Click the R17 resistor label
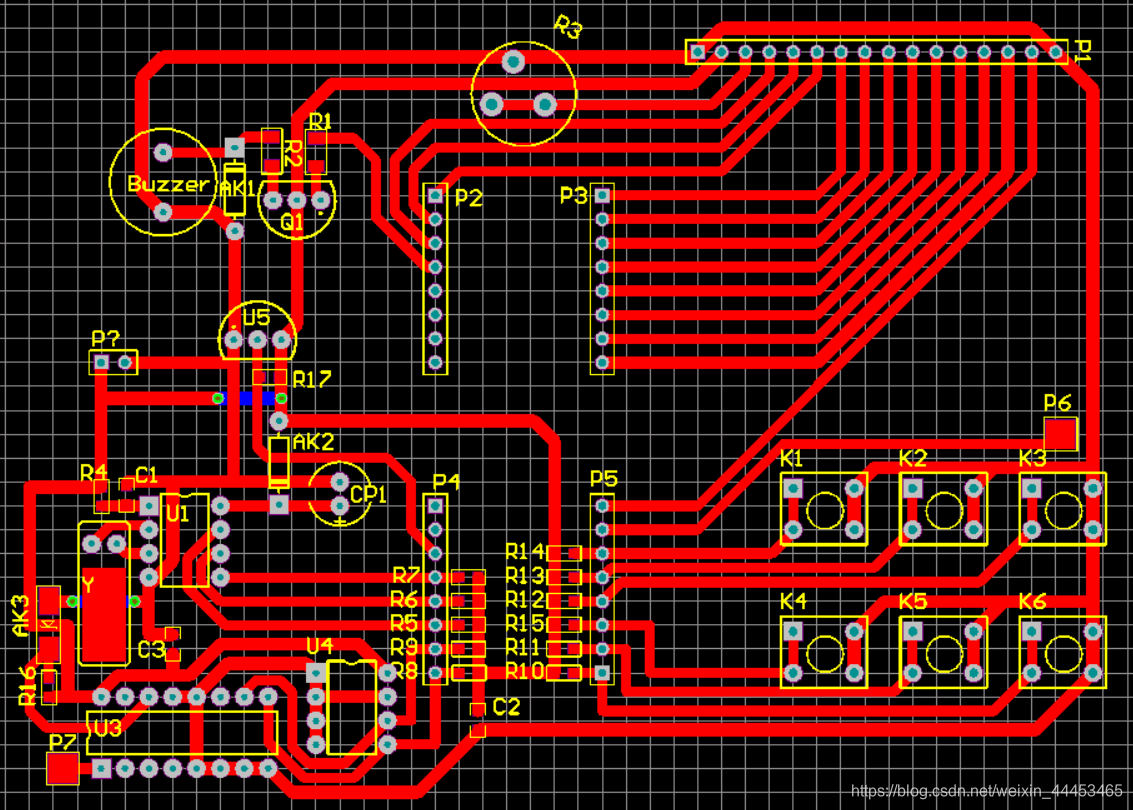Image resolution: width=1133 pixels, height=810 pixels. 311,379
